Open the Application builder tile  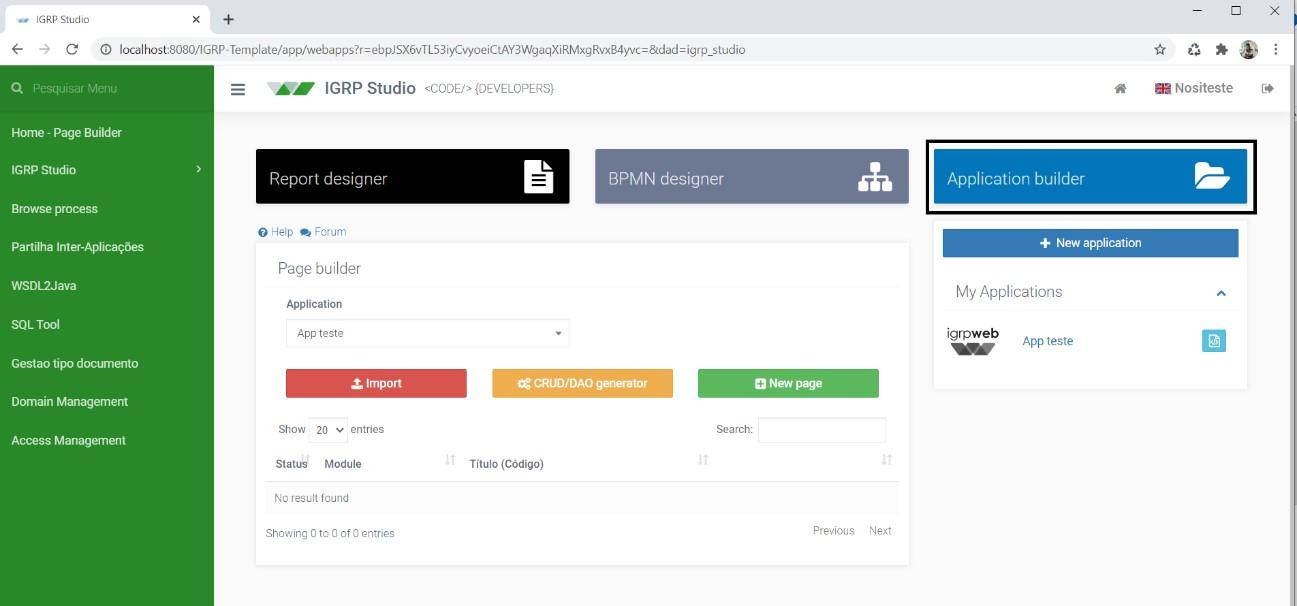(1091, 176)
